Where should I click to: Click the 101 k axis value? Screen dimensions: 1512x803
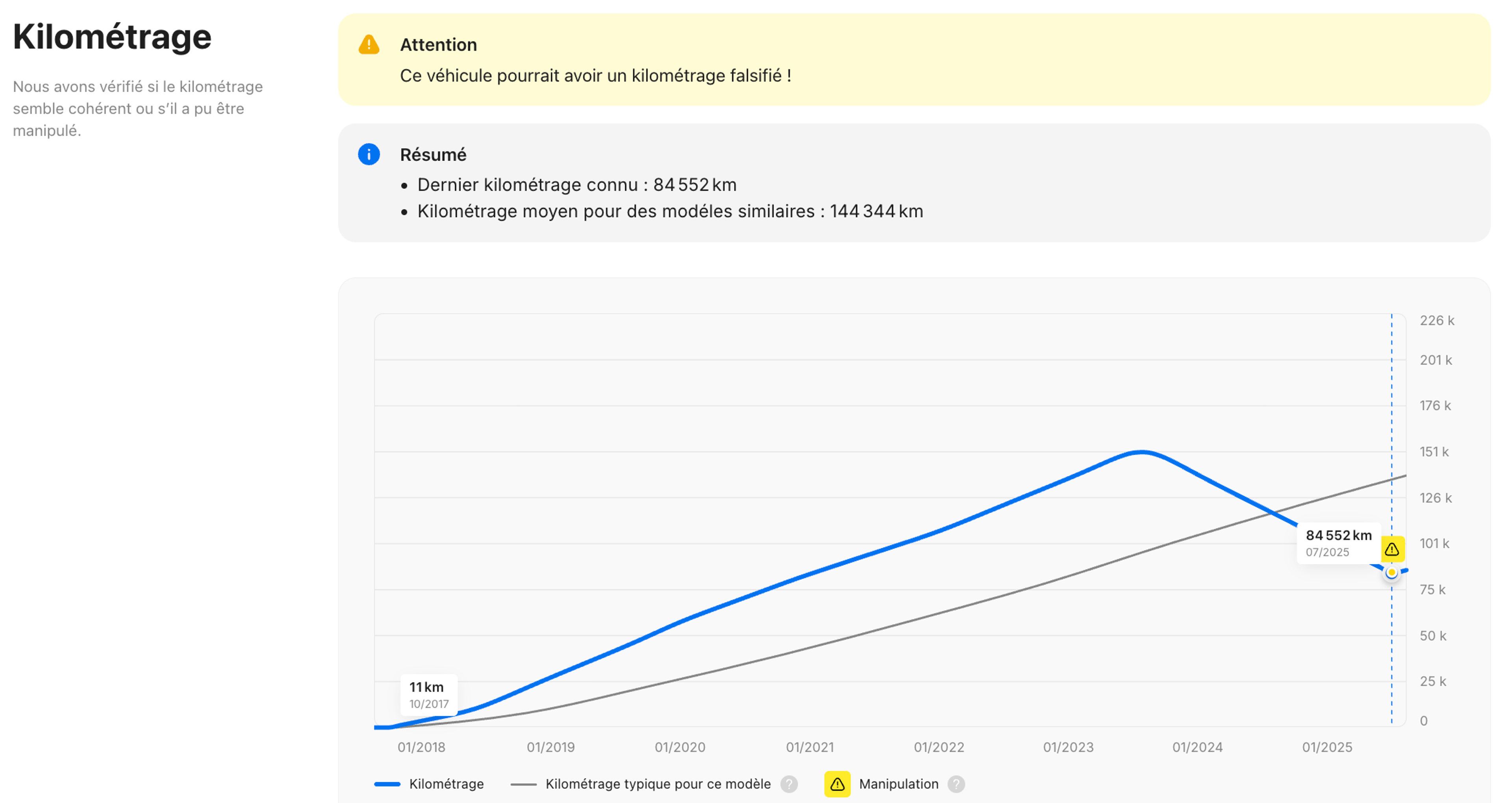point(1434,544)
